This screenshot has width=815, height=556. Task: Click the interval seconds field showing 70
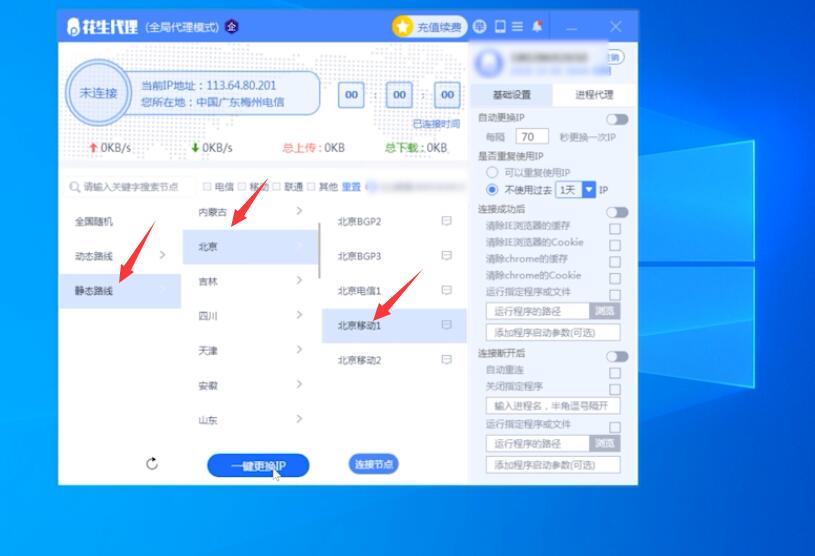532,137
